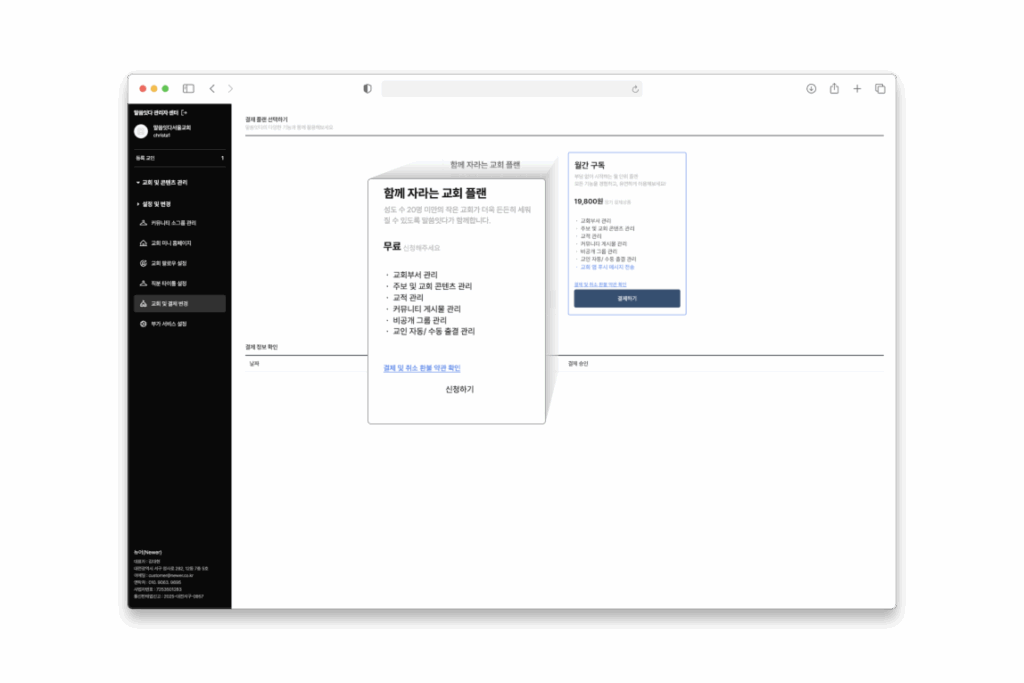The image size is (1024, 683).
Task: Open 부가 서비스 설정 in the sidebar
Action: coord(171,324)
